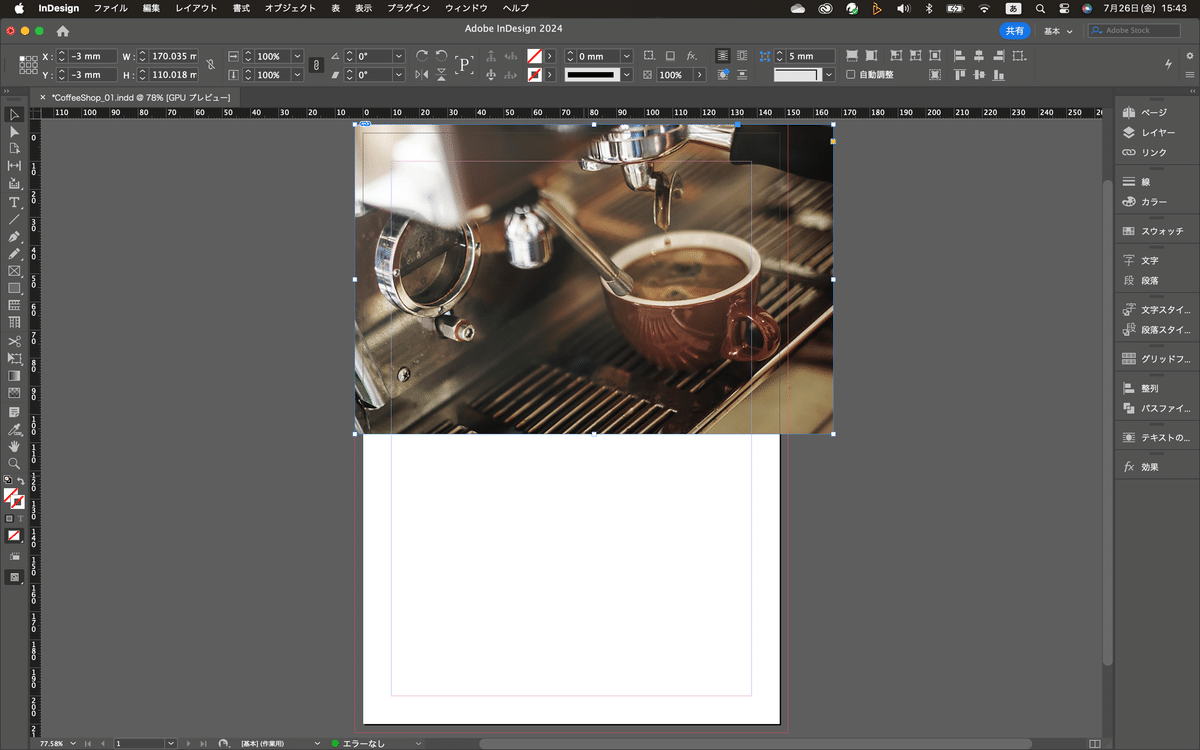Image resolution: width=1200 pixels, height=750 pixels.
Task: Open the レイアウト menu
Action: click(x=196, y=8)
